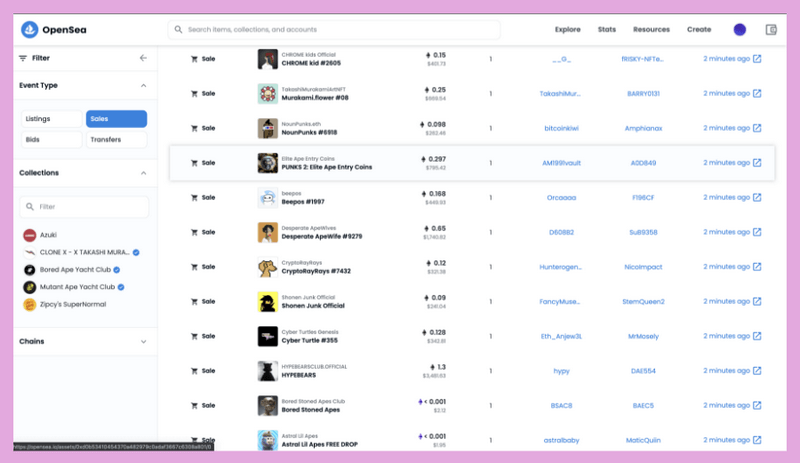Open the Murakami.flower #08 thumbnail
The image size is (800, 463).
point(267,94)
